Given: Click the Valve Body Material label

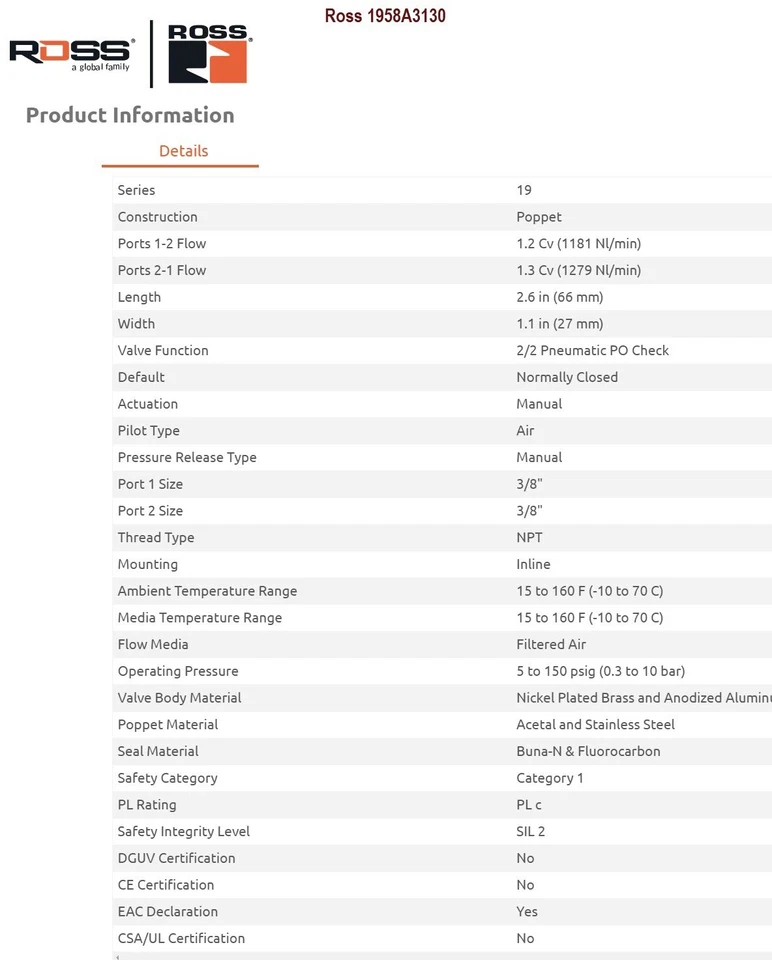Looking at the screenshot, I should (179, 698).
